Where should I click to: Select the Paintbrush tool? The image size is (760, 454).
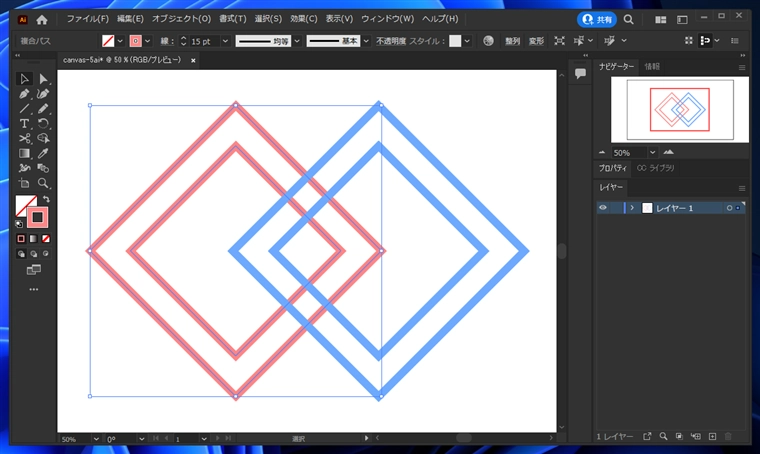pos(43,109)
